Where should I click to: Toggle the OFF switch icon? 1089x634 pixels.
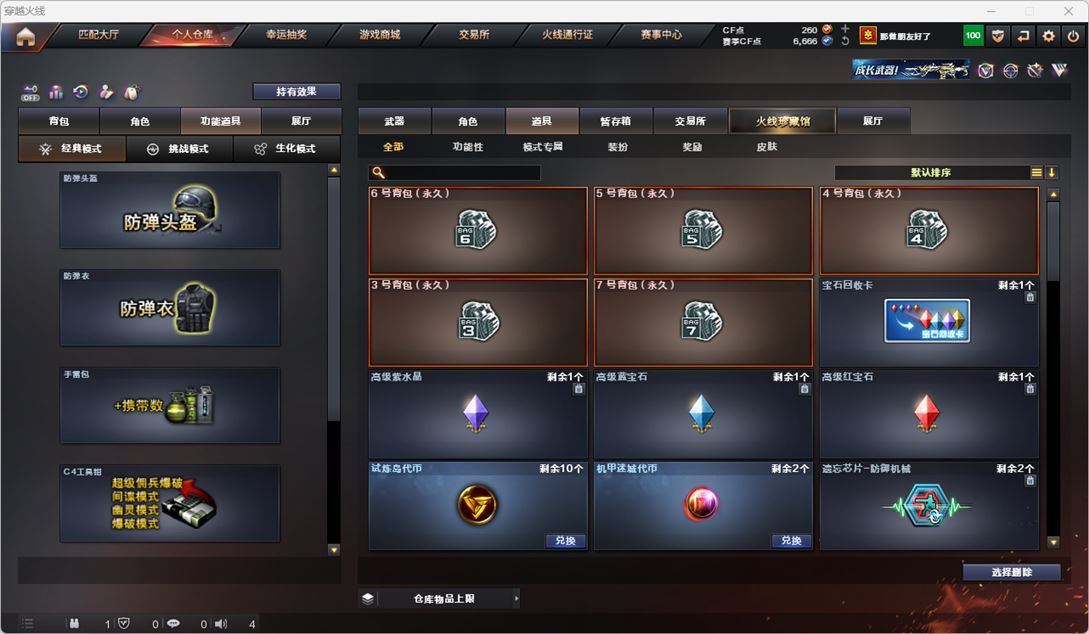tap(30, 92)
